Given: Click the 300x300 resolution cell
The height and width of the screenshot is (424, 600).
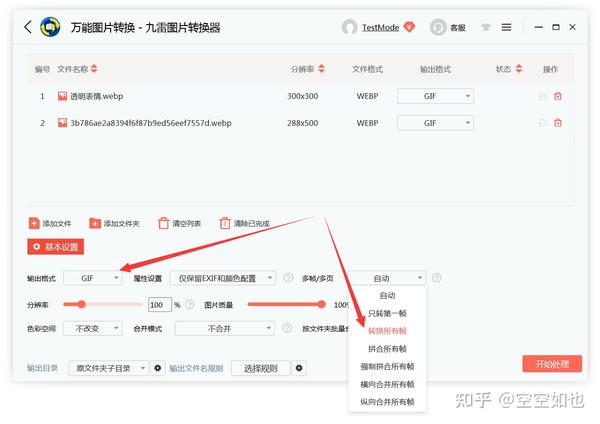Looking at the screenshot, I should pos(303,96).
